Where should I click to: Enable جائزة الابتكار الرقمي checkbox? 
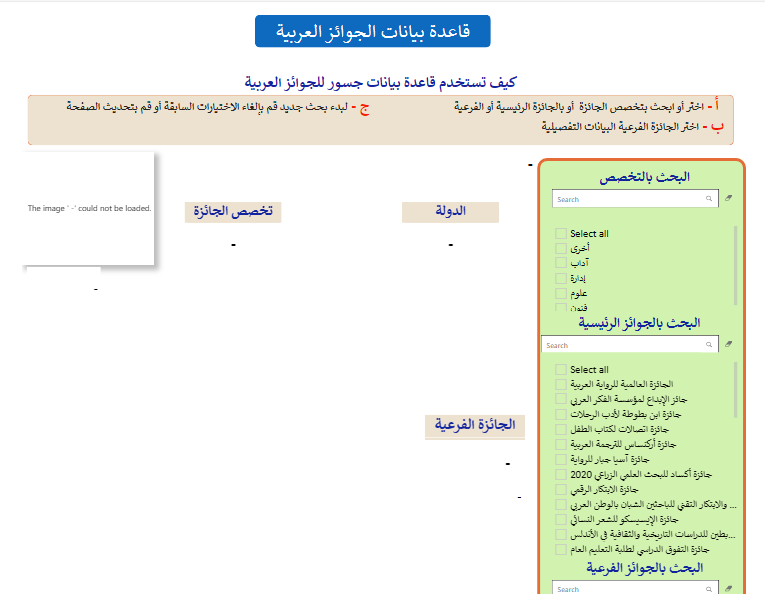coord(561,489)
